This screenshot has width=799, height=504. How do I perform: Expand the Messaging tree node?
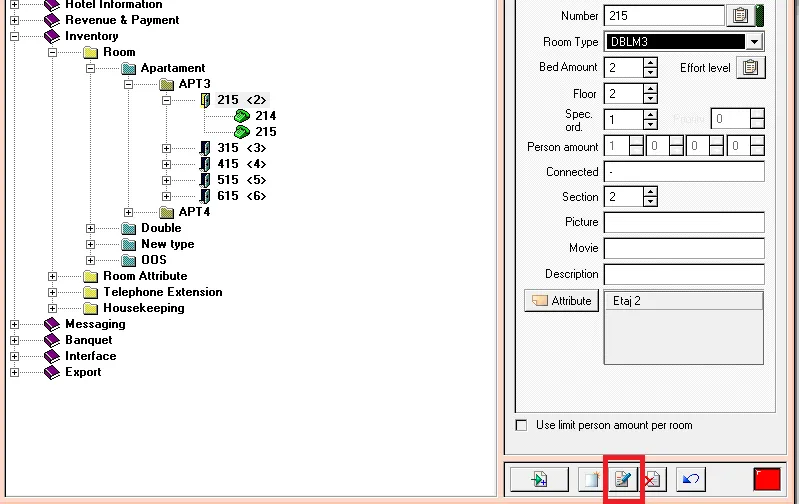(x=14, y=324)
